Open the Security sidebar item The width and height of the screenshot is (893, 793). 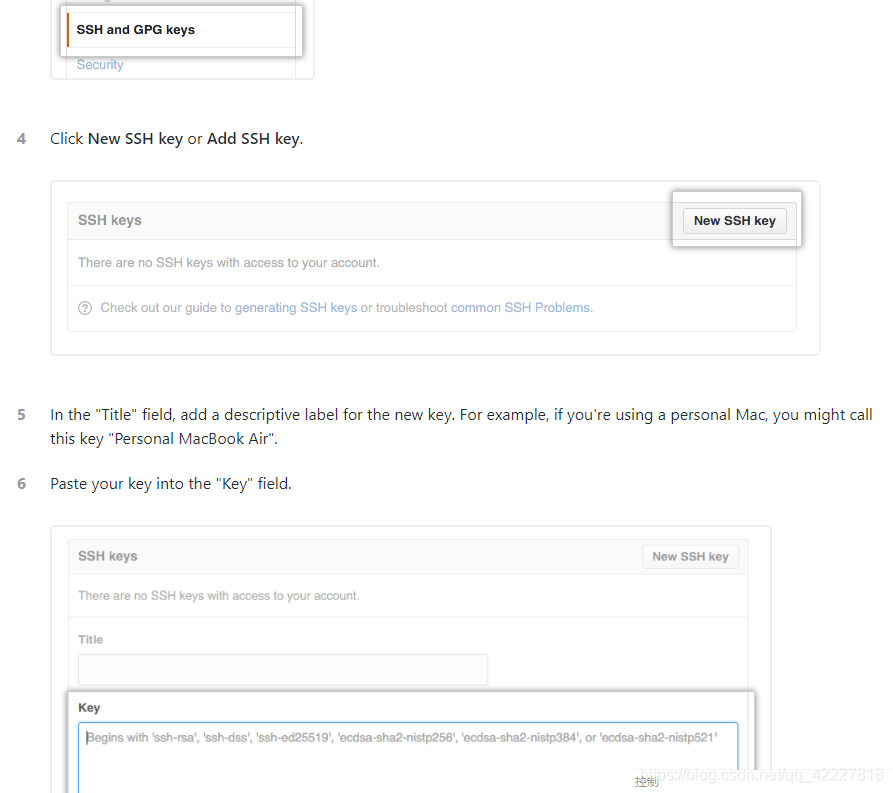pyautogui.click(x=100, y=65)
